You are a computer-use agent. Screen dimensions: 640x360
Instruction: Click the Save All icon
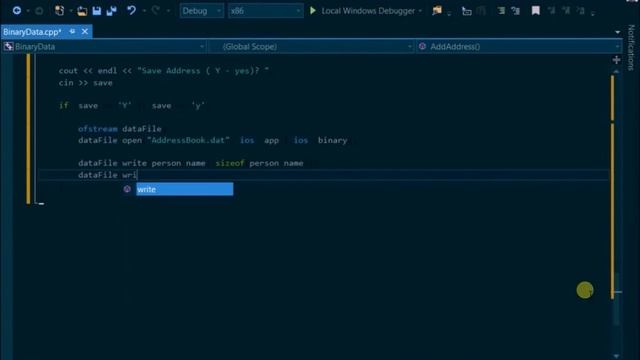111,11
